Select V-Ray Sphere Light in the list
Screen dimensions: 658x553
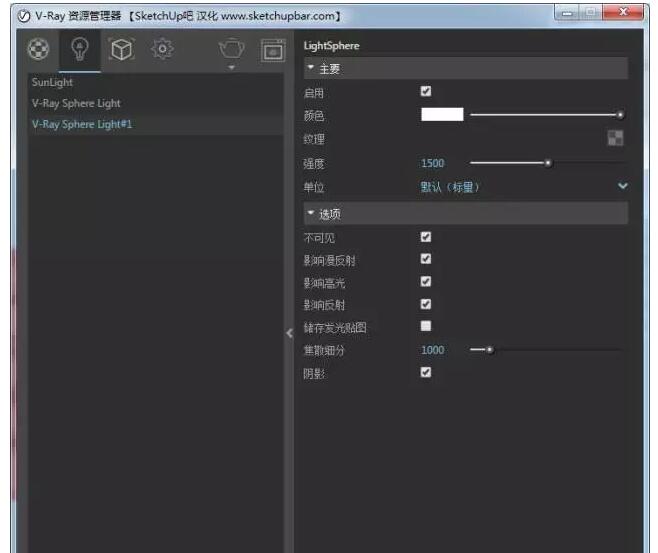pos(156,103)
